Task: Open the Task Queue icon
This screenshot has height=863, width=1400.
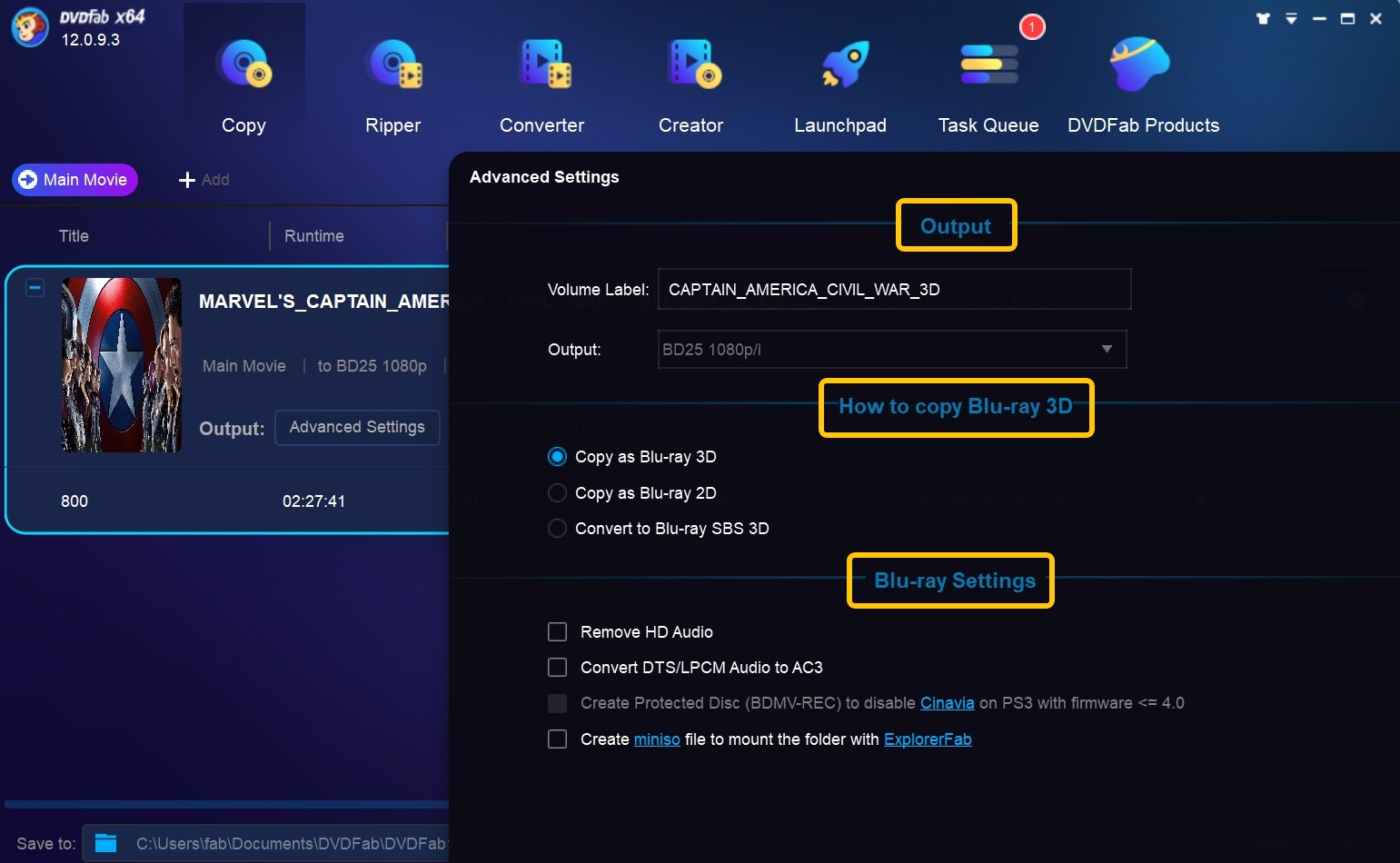Action: coord(988,65)
